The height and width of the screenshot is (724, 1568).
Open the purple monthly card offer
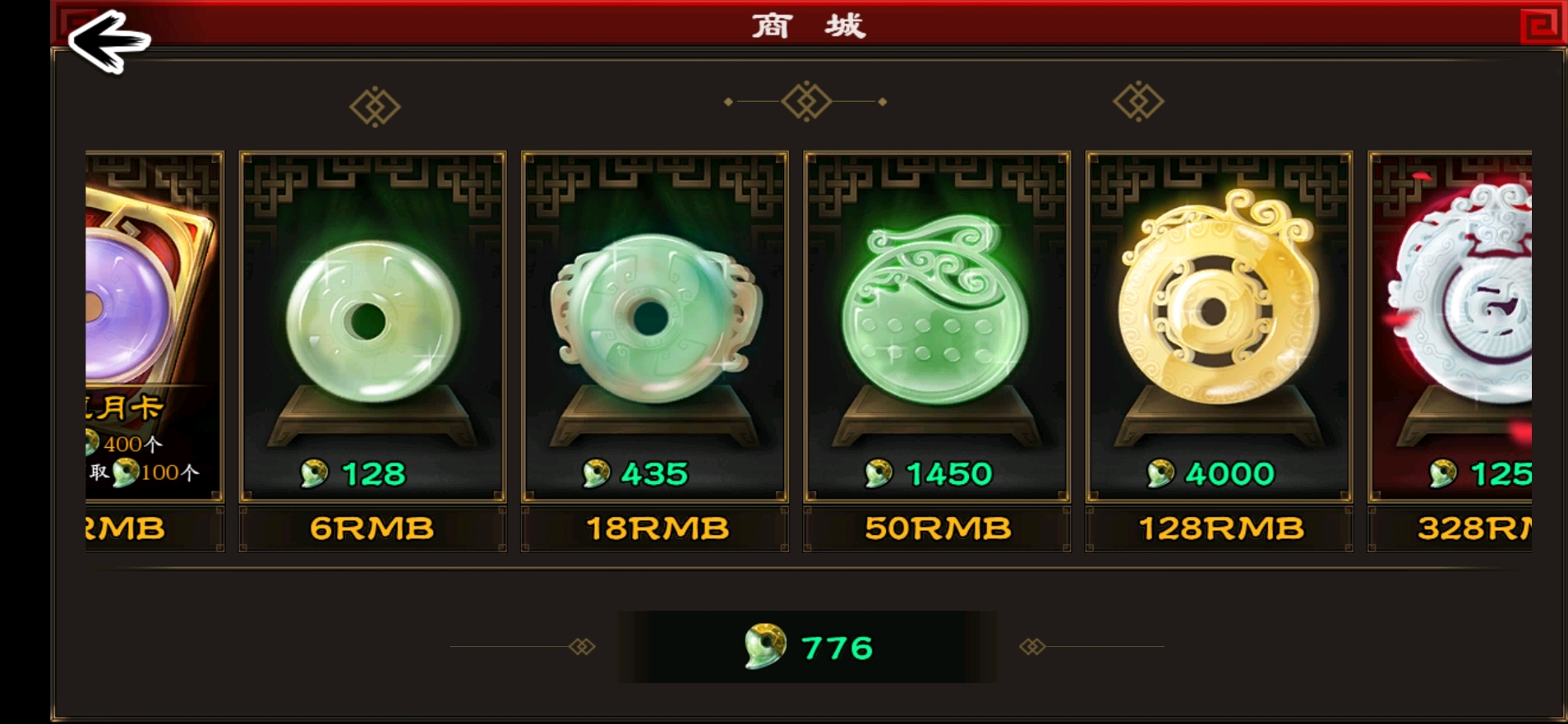point(154,326)
